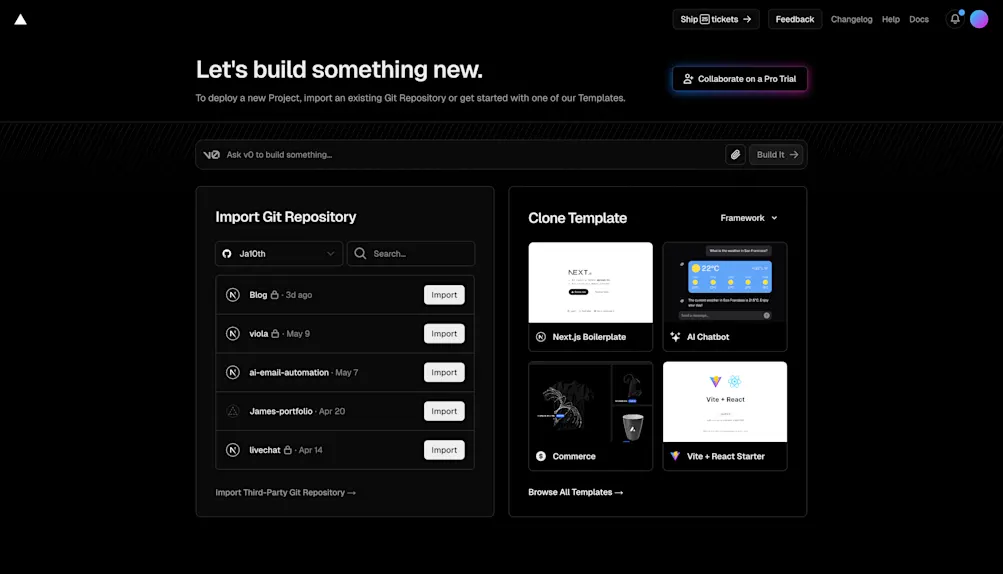The width and height of the screenshot is (1003, 574).
Task: Click Browse All Templates link
Action: pyautogui.click(x=575, y=492)
